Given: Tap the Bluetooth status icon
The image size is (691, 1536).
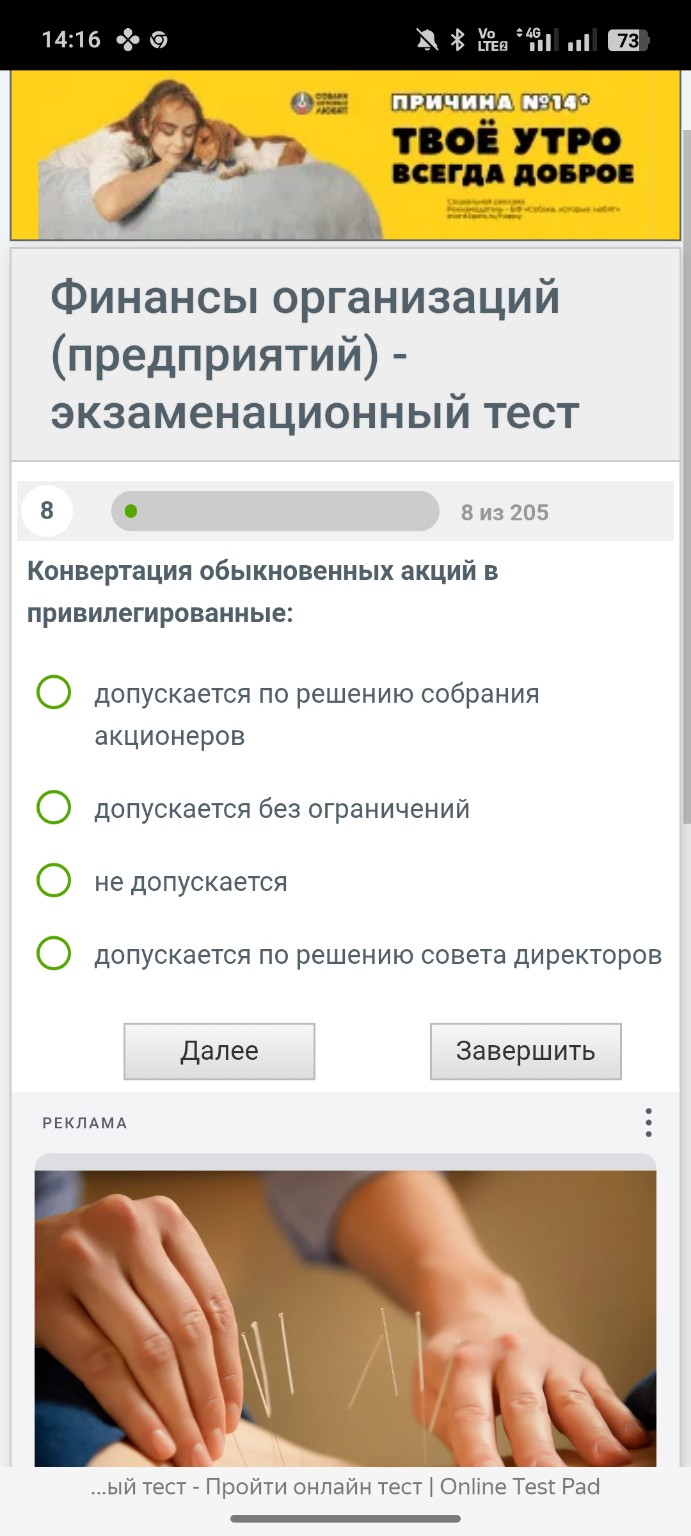Looking at the screenshot, I should click(457, 38).
